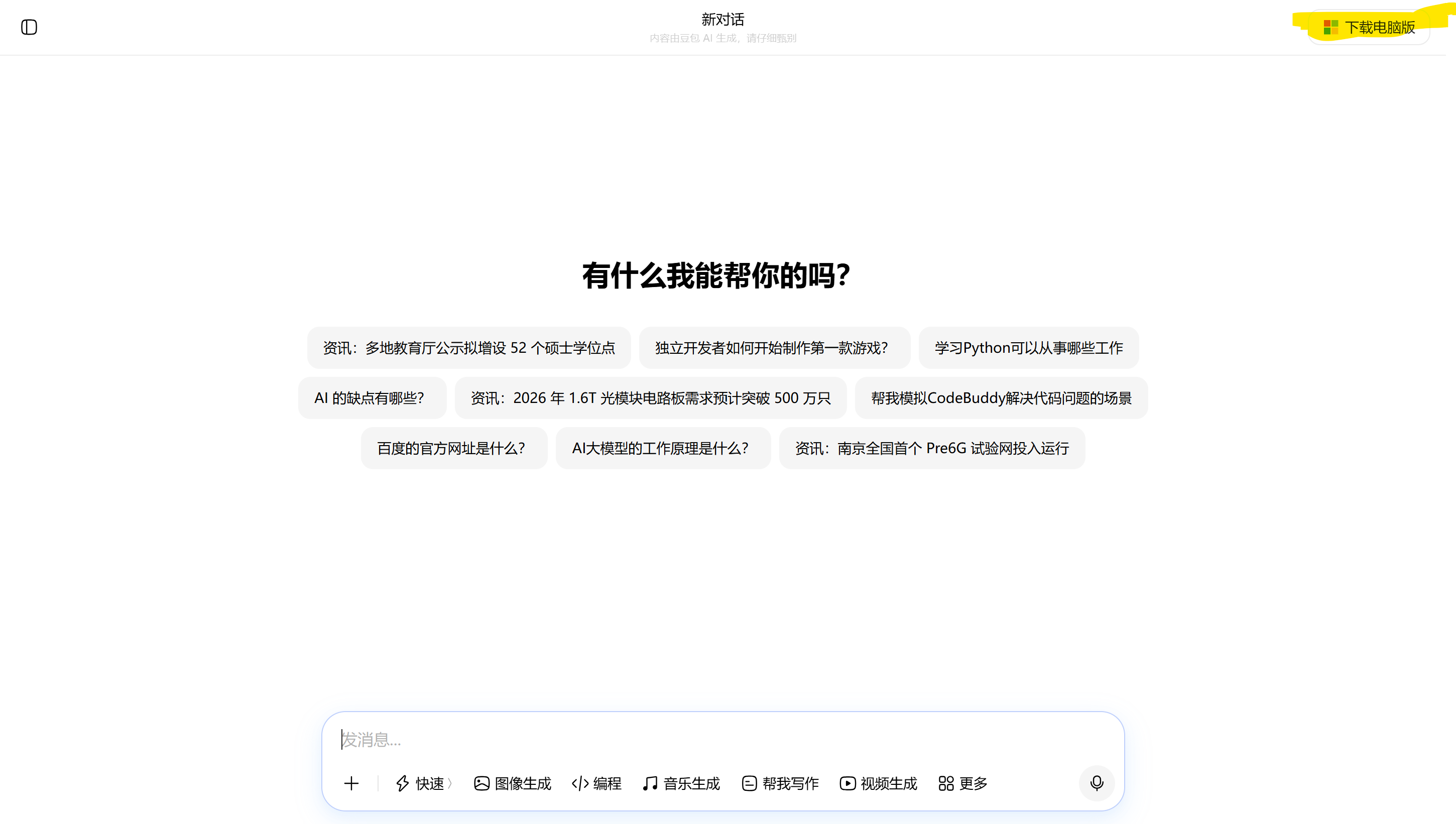Open news on 52 个硕士学位点

click(x=469, y=347)
